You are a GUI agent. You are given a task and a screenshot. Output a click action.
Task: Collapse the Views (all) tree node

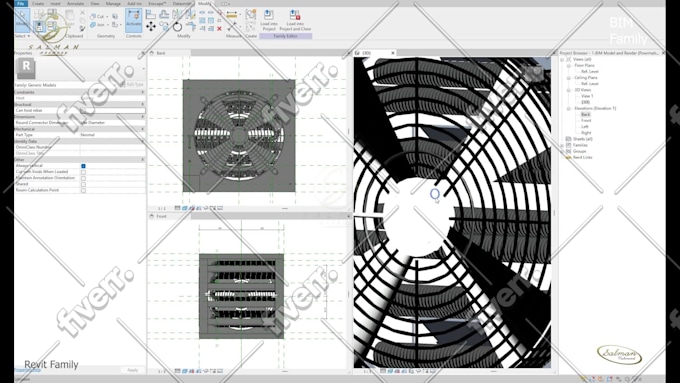[563, 59]
